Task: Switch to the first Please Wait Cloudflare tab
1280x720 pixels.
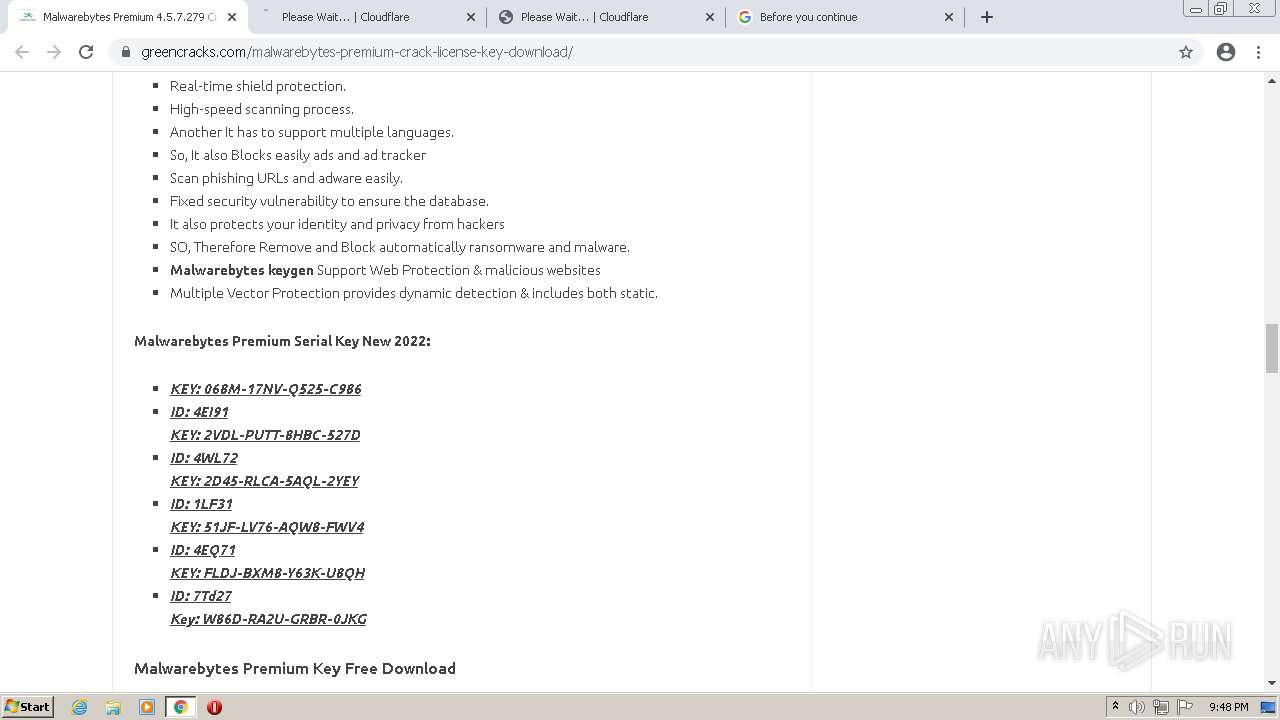Action: point(367,17)
